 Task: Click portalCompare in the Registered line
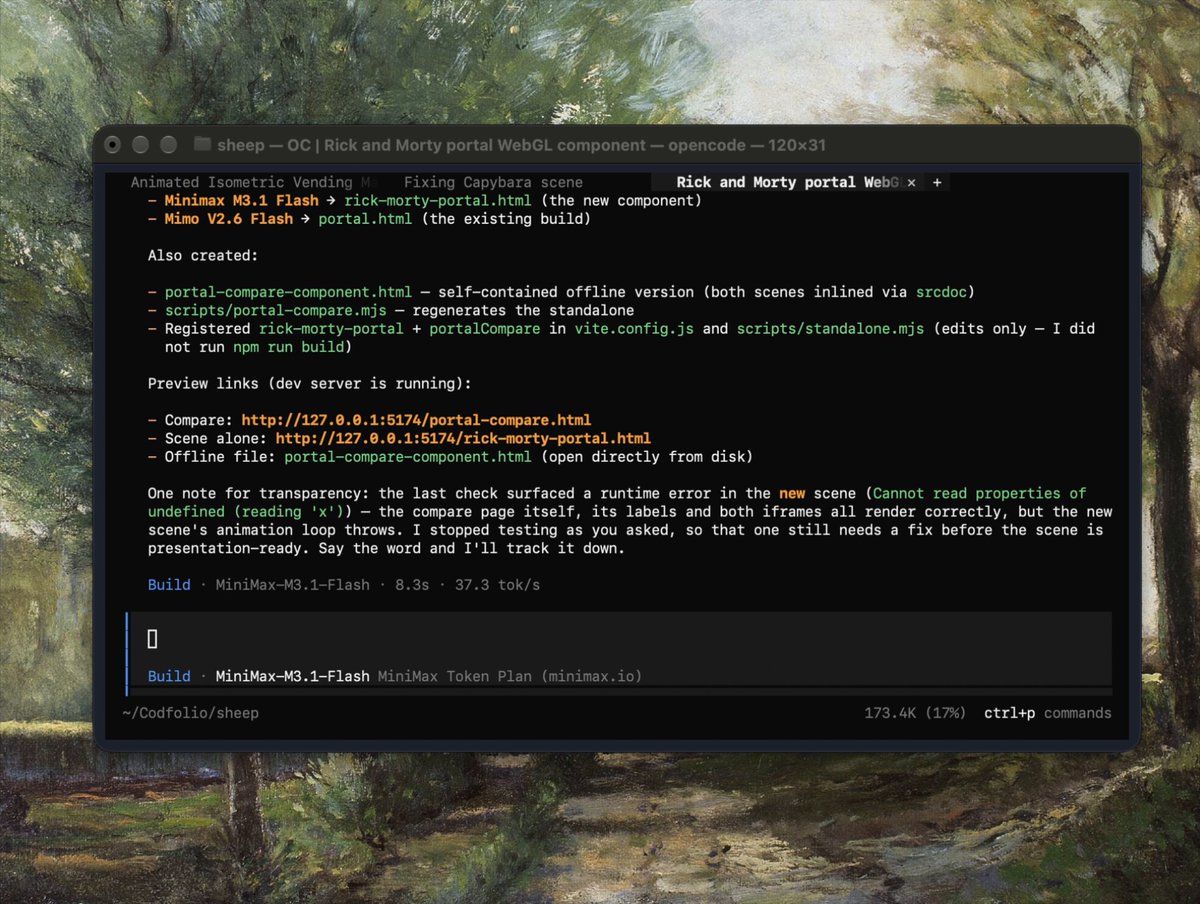pos(484,328)
